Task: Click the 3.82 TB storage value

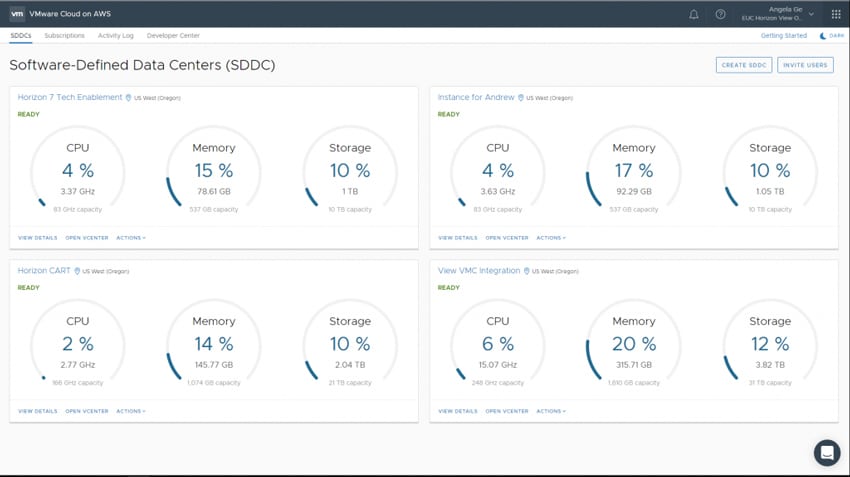Action: (770, 365)
